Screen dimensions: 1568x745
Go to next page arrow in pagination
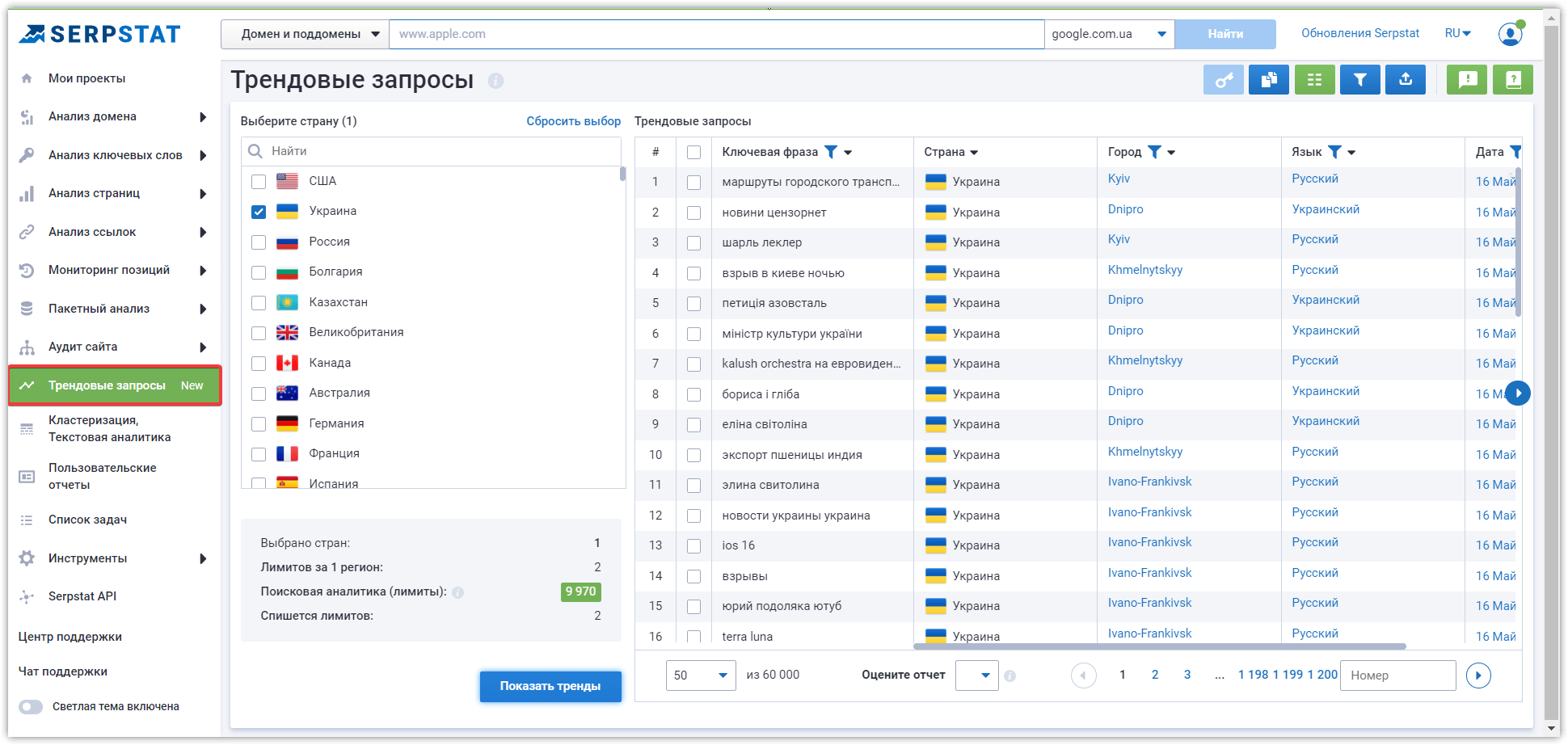tap(1478, 676)
